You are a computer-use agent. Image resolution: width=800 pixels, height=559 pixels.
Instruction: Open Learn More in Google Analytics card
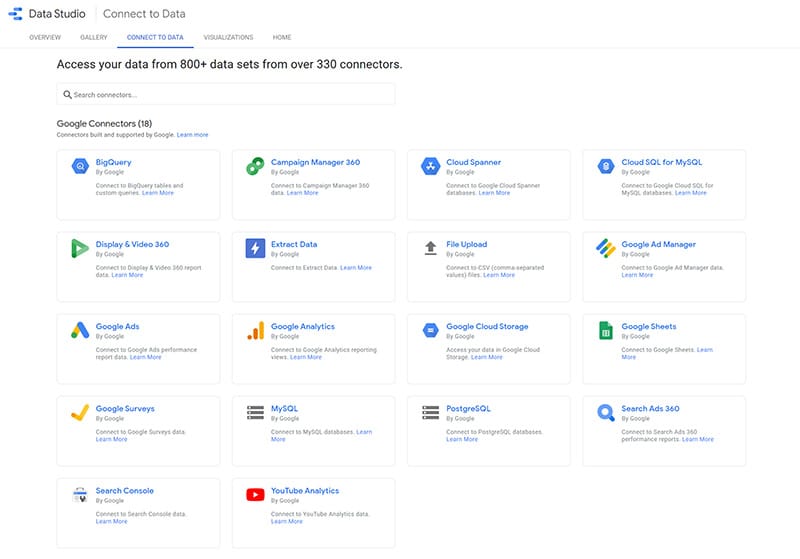(306, 357)
